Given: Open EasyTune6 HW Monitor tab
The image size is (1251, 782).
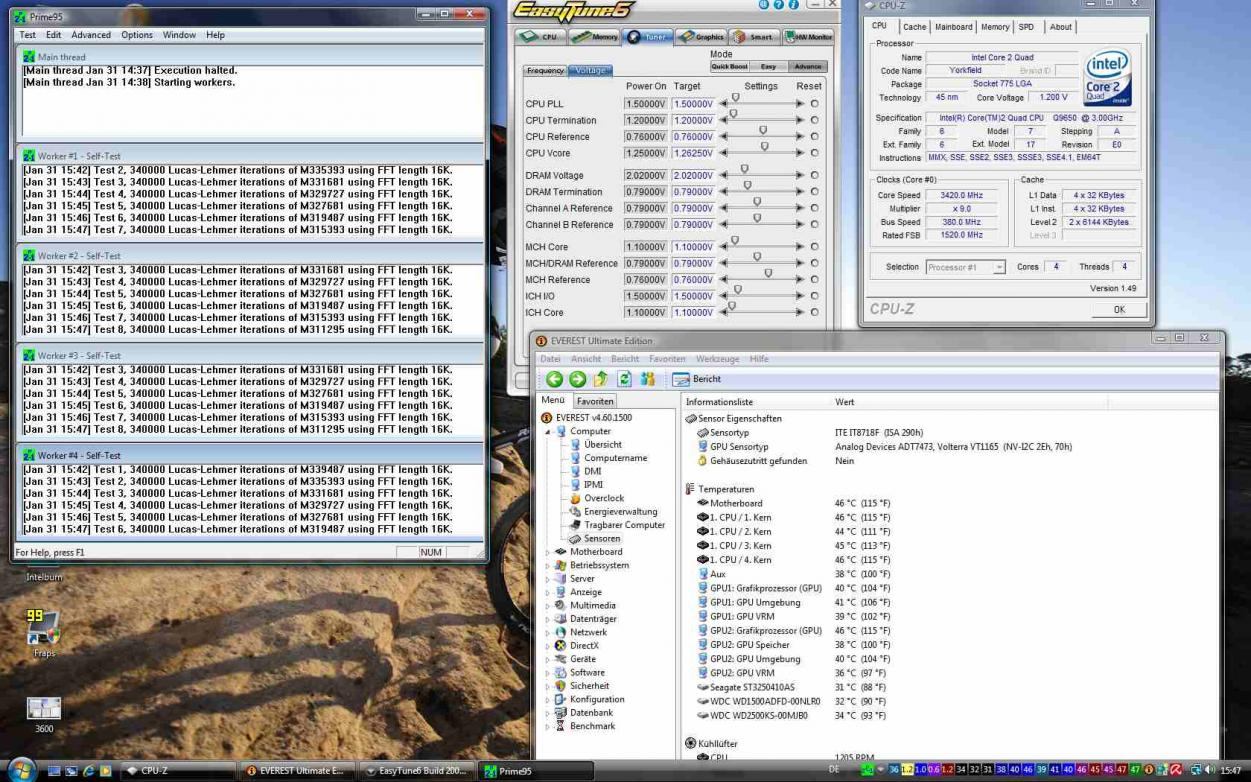Looking at the screenshot, I should (809, 37).
